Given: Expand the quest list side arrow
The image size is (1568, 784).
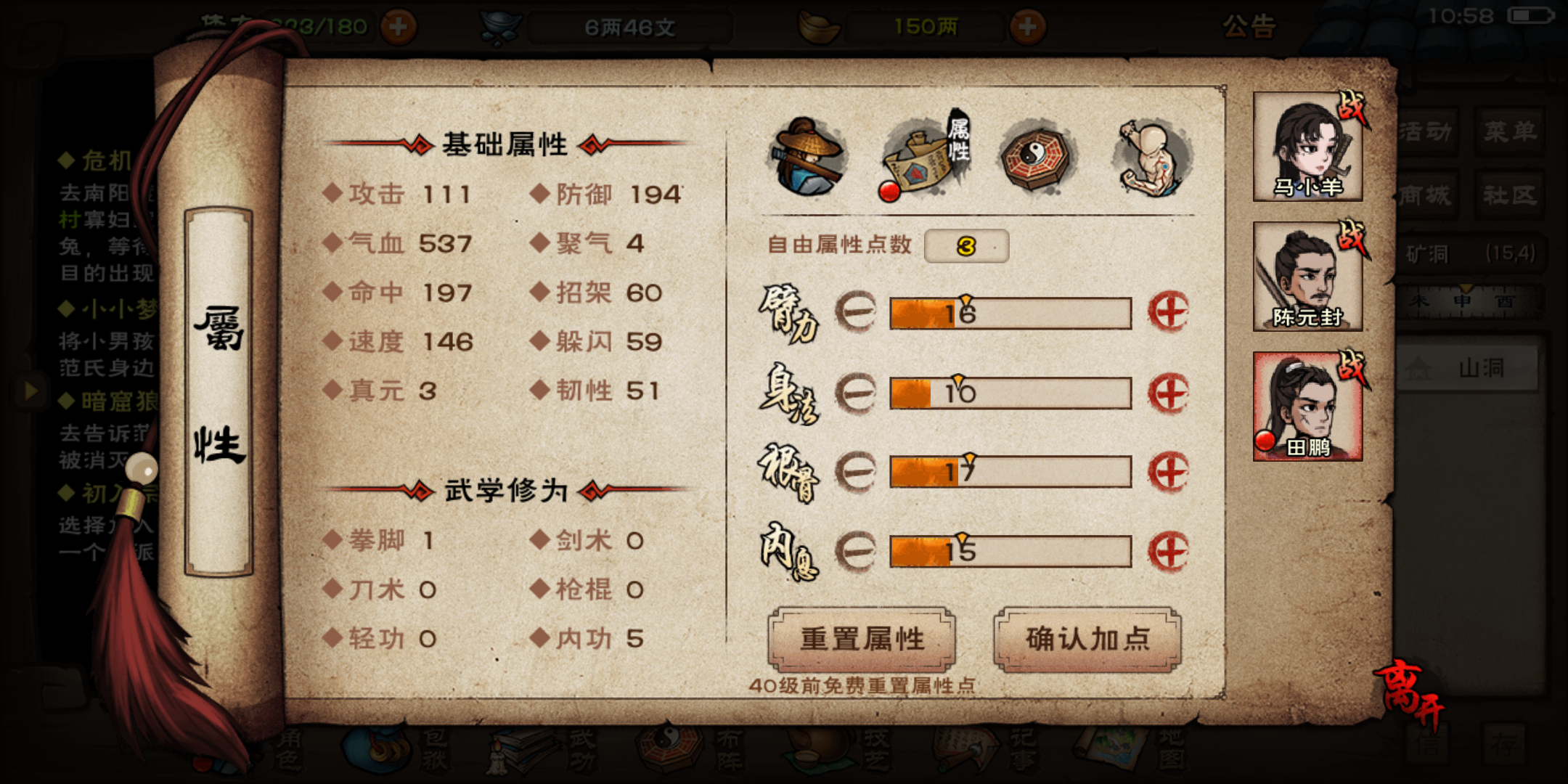Looking at the screenshot, I should coord(30,391).
